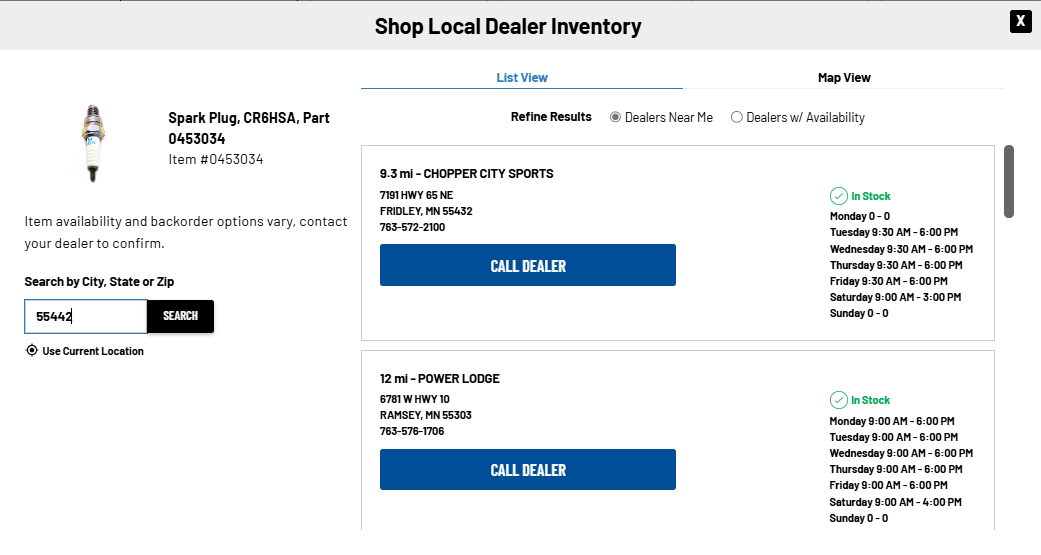The image size is (1041, 555).
Task: Click Chopper City Sports phone number 763-572-2100
Action: click(x=412, y=227)
